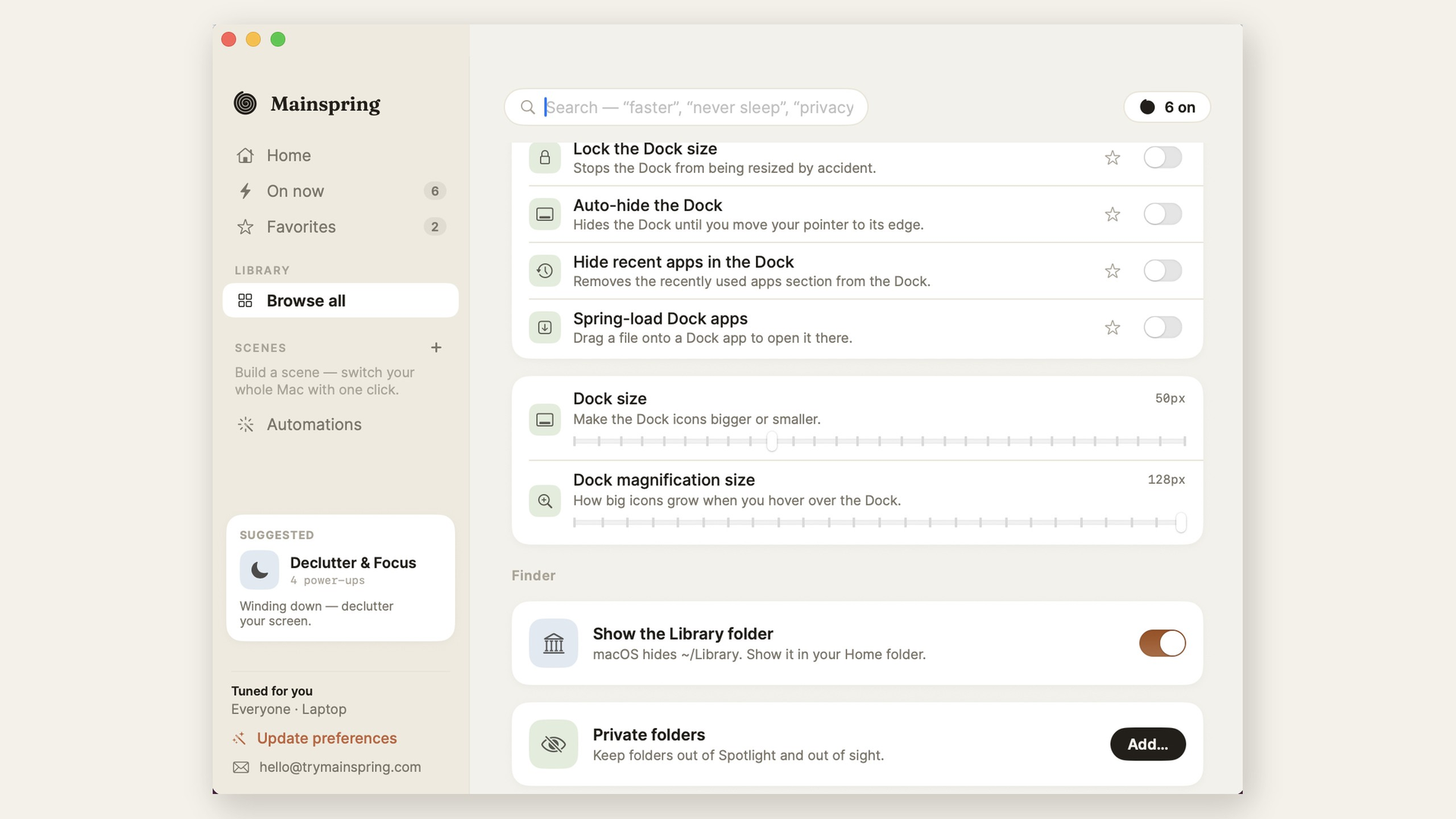
Task: Click the crossed-eye icon for Private folders
Action: coord(554,745)
